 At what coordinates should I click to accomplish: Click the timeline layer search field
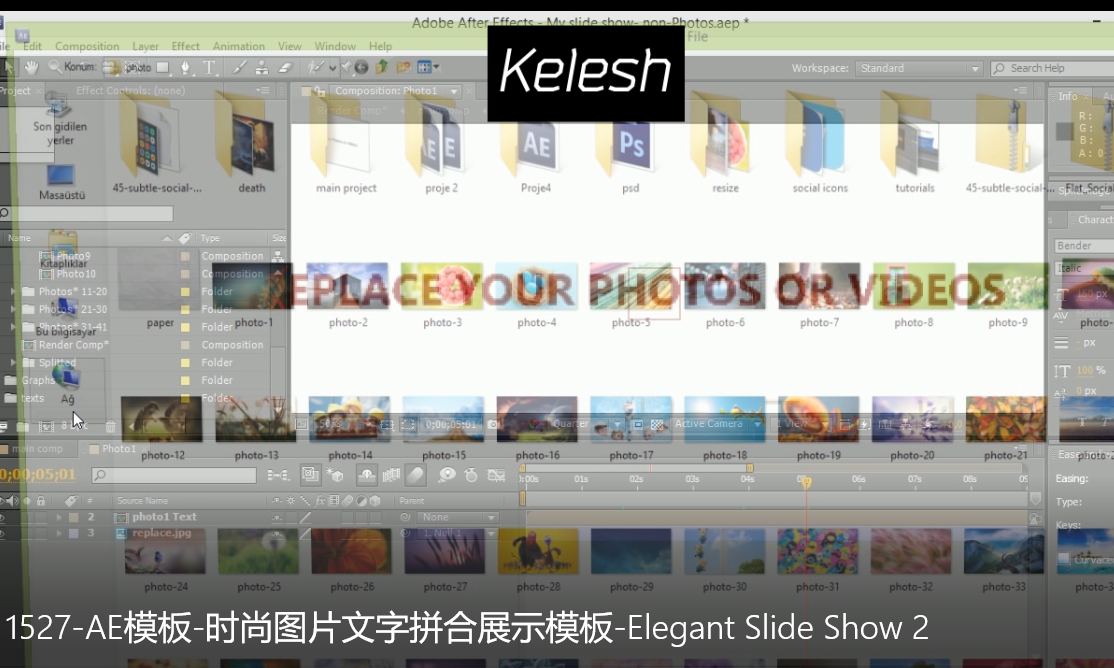173,475
